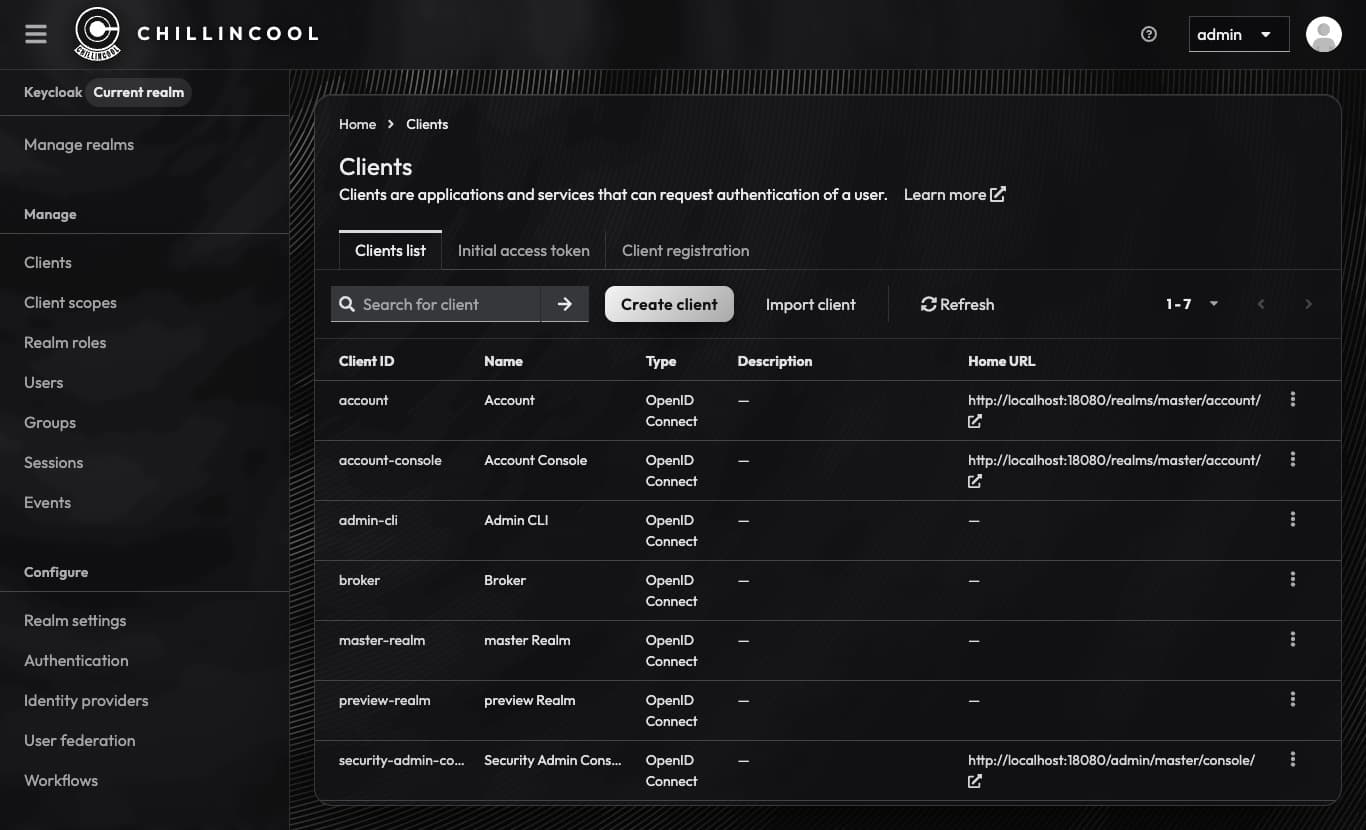Screen dimensions: 1366x830
Task: Open Workflows in sidebar
Action: tap(61, 780)
